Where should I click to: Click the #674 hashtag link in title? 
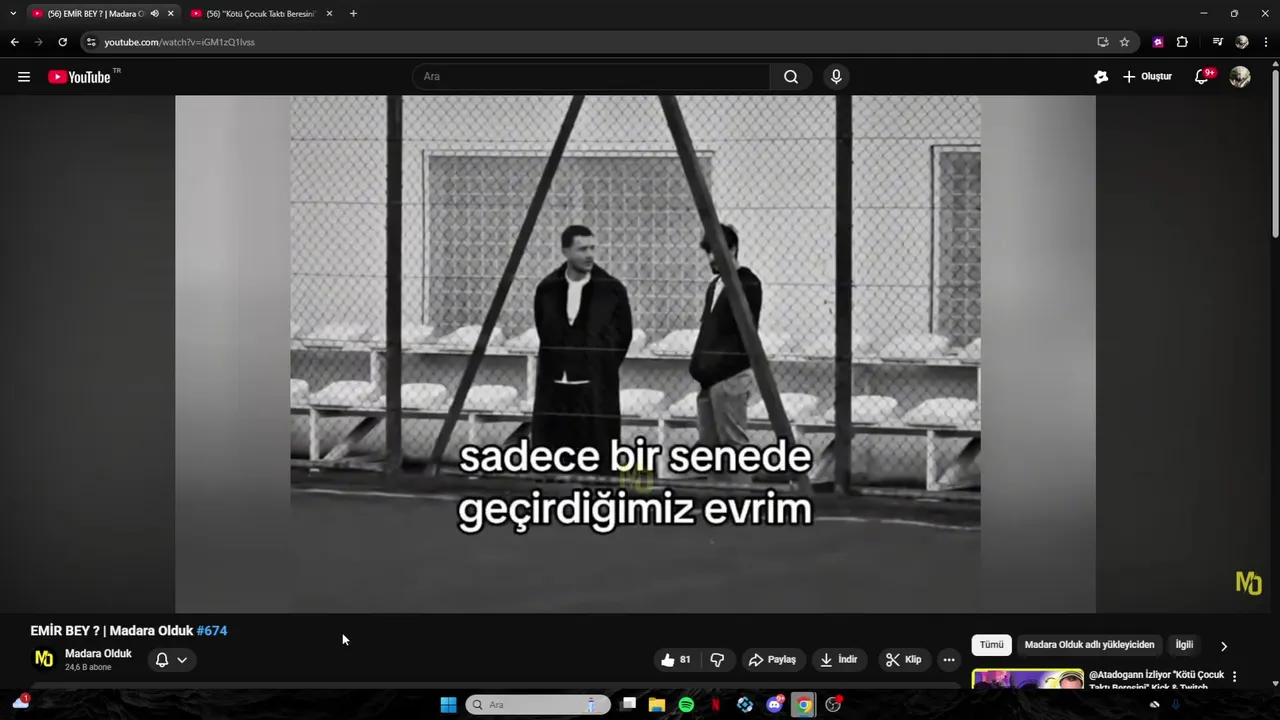tap(212, 631)
